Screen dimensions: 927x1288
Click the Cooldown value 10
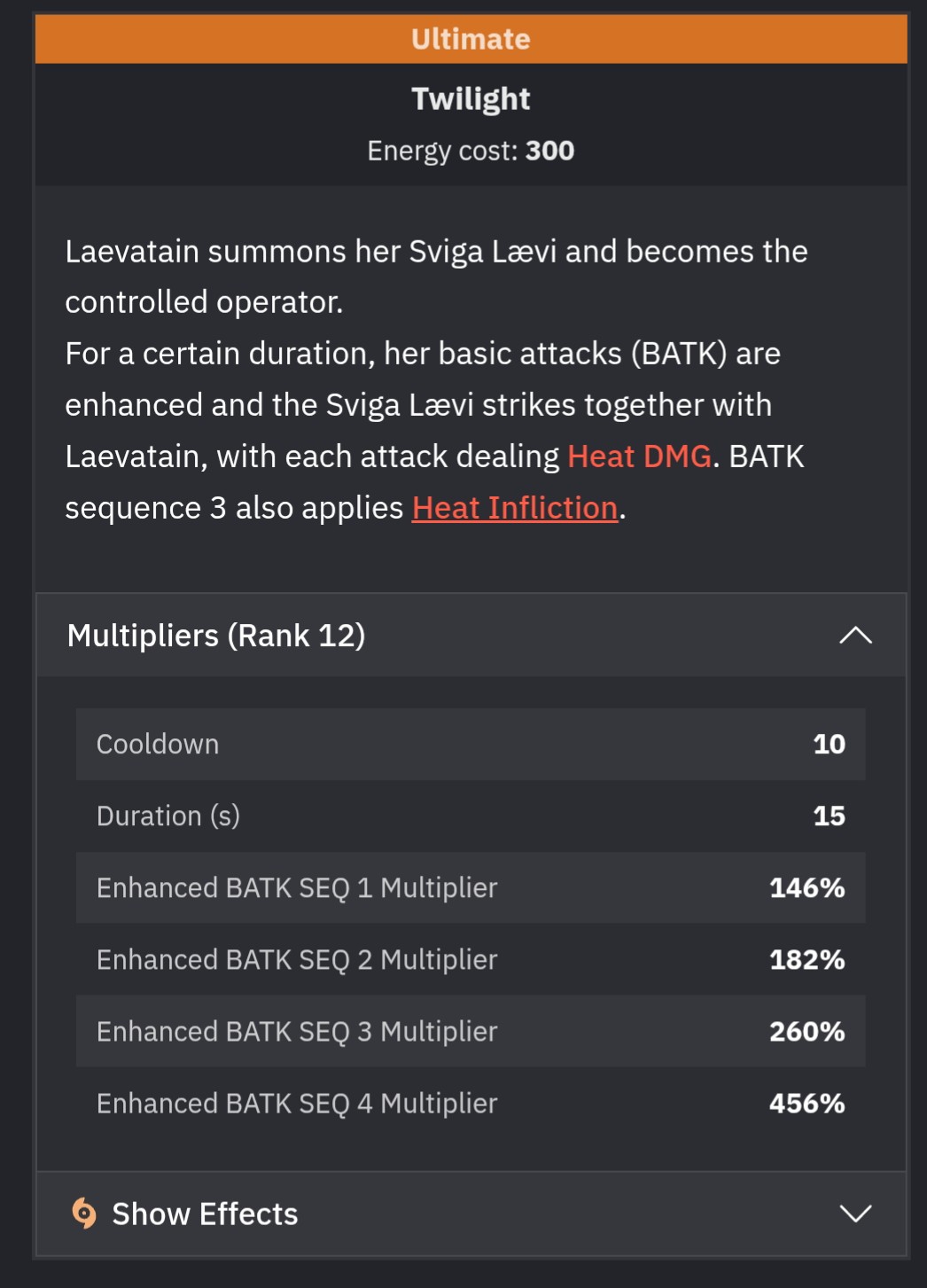click(829, 744)
